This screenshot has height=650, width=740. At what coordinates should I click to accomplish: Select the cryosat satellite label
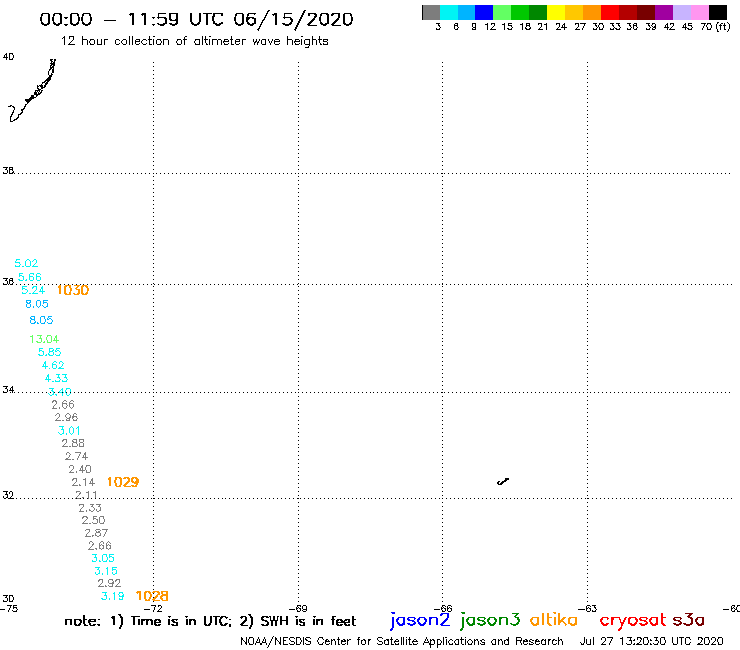coord(633,620)
